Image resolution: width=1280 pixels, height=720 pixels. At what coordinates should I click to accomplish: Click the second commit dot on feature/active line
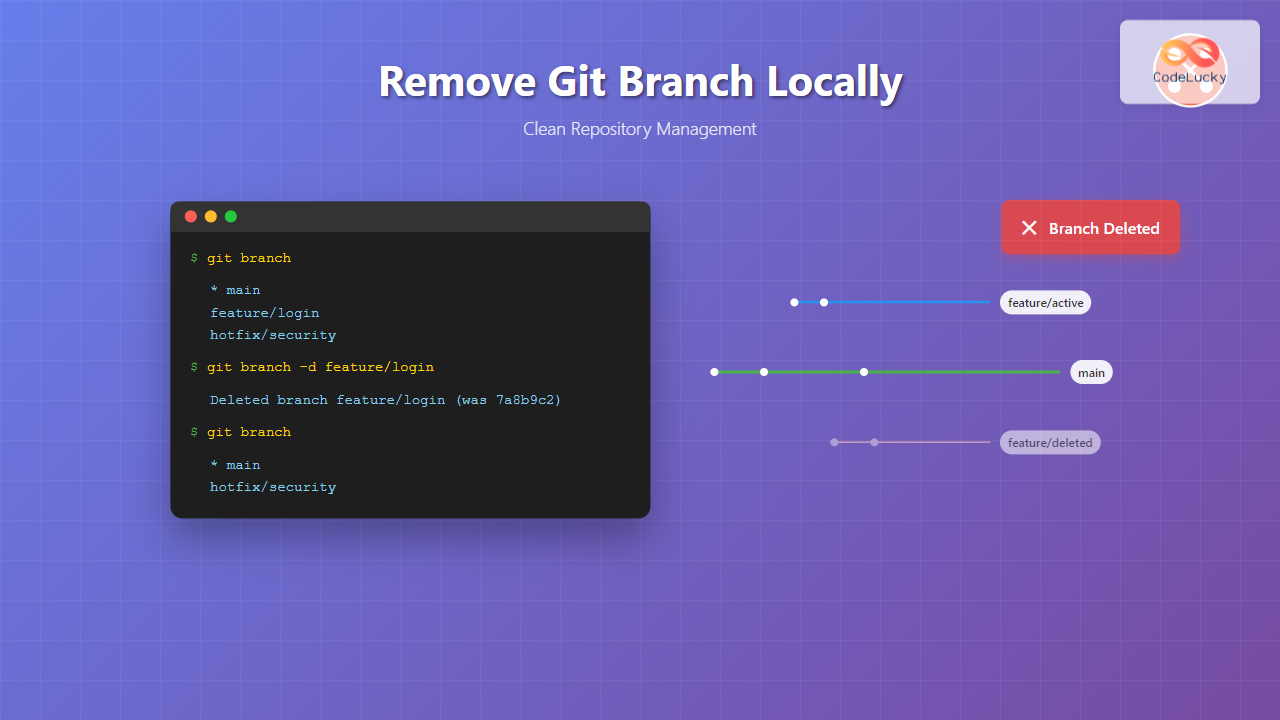pos(824,302)
